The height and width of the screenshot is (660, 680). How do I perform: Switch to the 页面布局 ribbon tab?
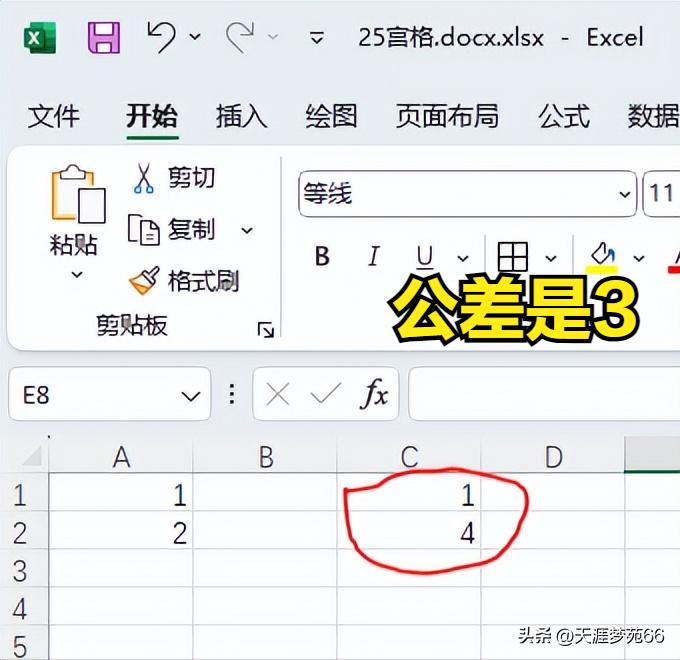(447, 116)
